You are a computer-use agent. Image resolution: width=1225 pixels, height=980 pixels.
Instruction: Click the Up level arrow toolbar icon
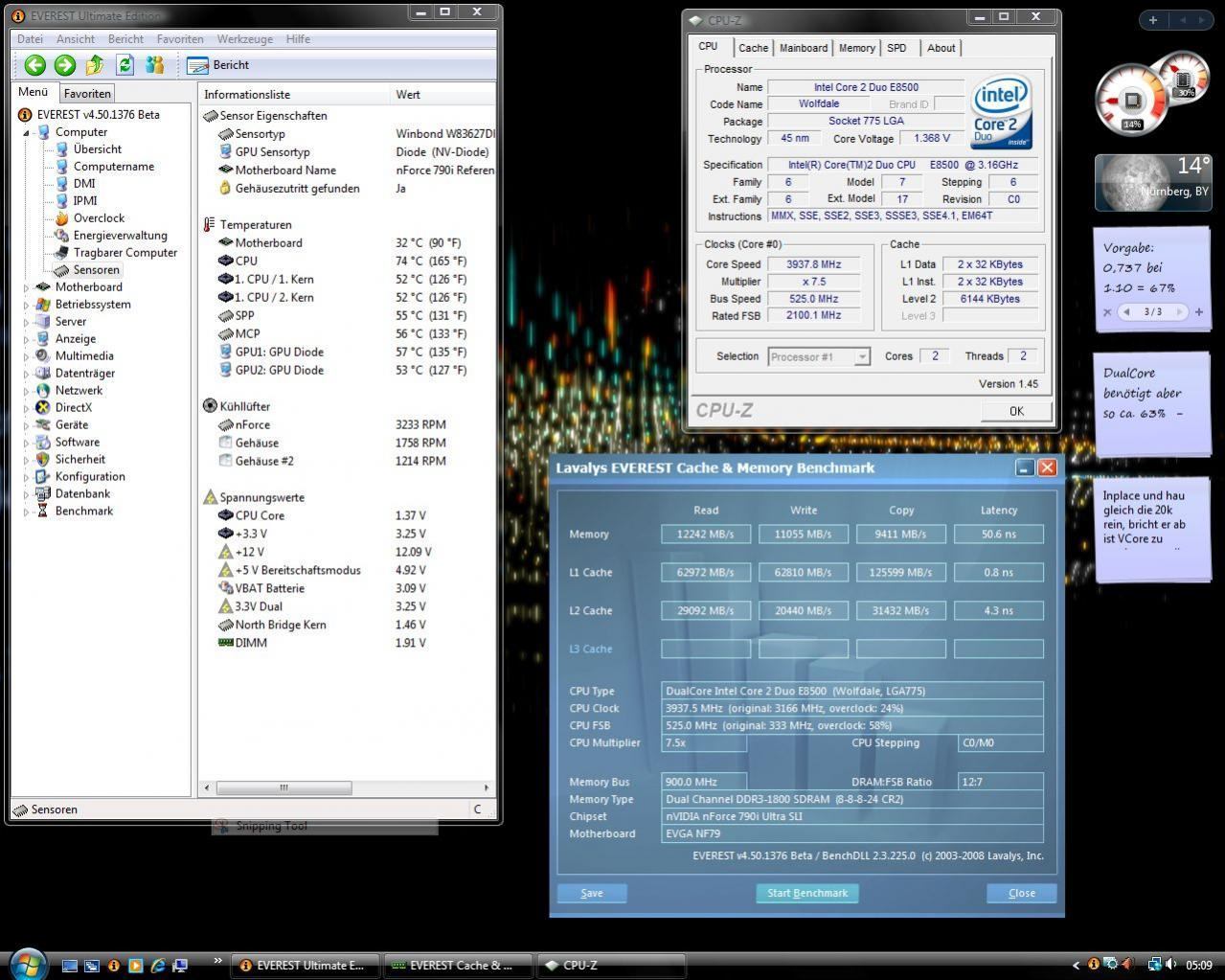coord(95,65)
